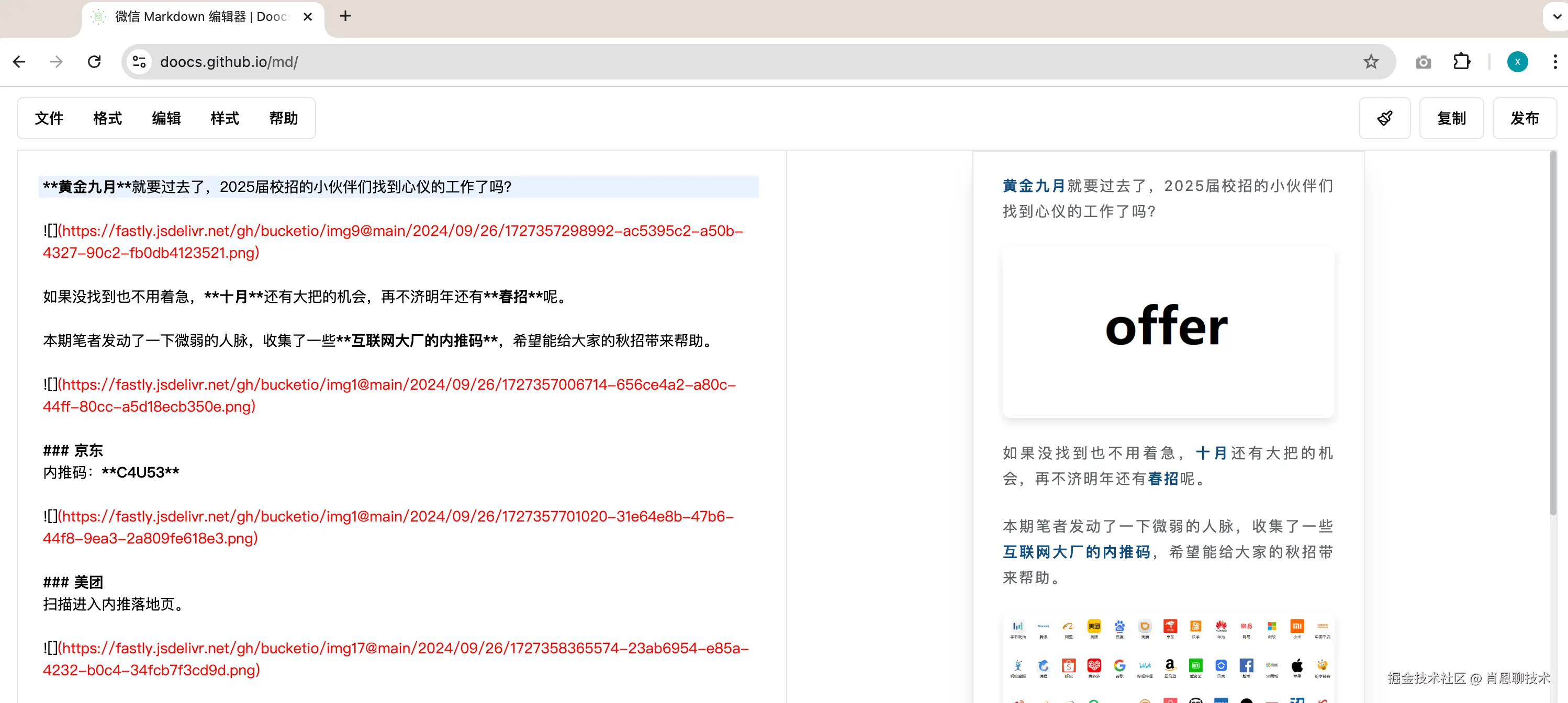
Task: Click the user profile avatar
Action: click(1517, 61)
